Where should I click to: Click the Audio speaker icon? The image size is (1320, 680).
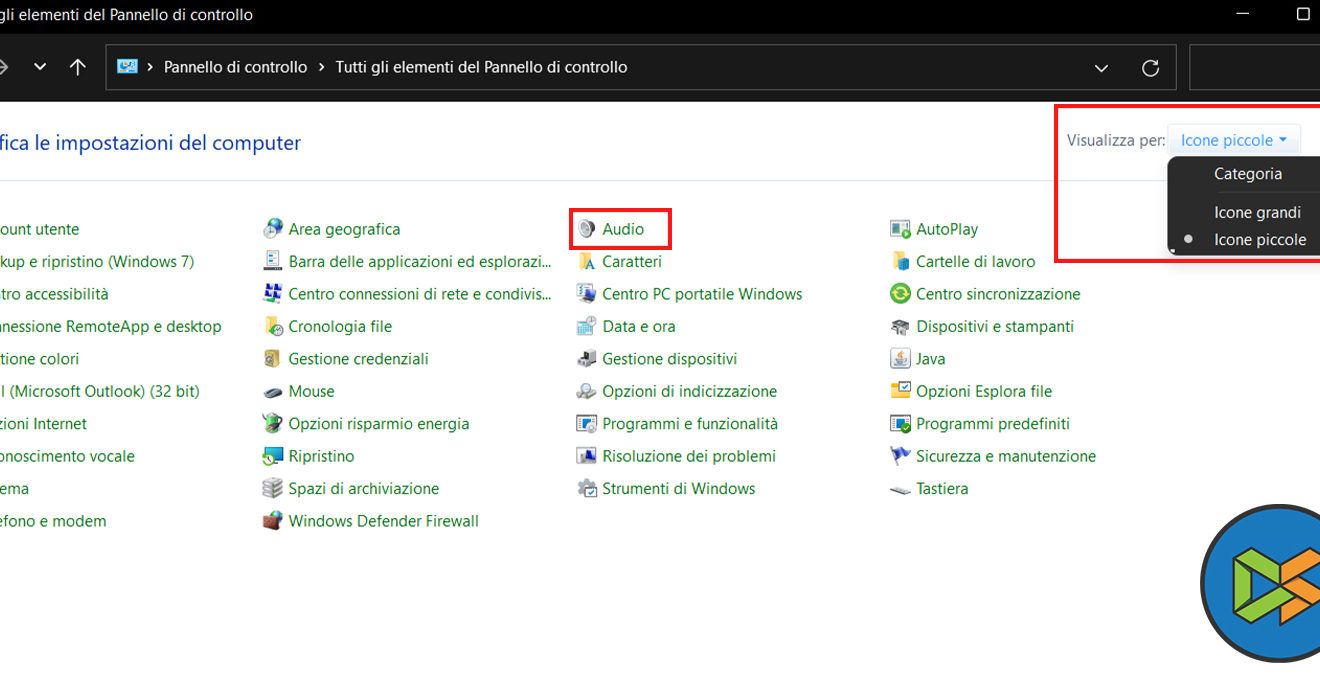tap(586, 229)
